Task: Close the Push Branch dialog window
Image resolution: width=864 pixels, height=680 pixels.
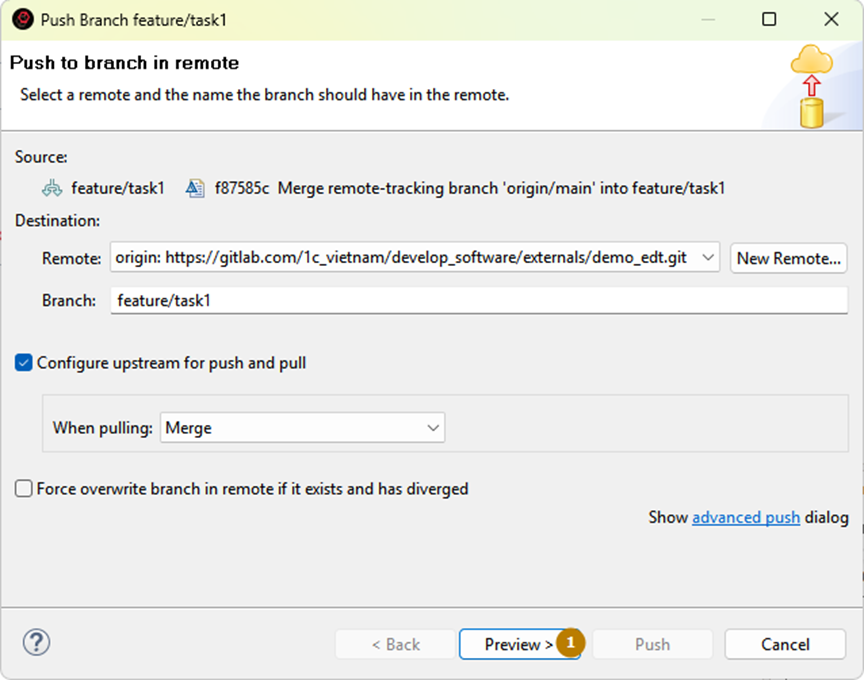Action: pos(831,19)
